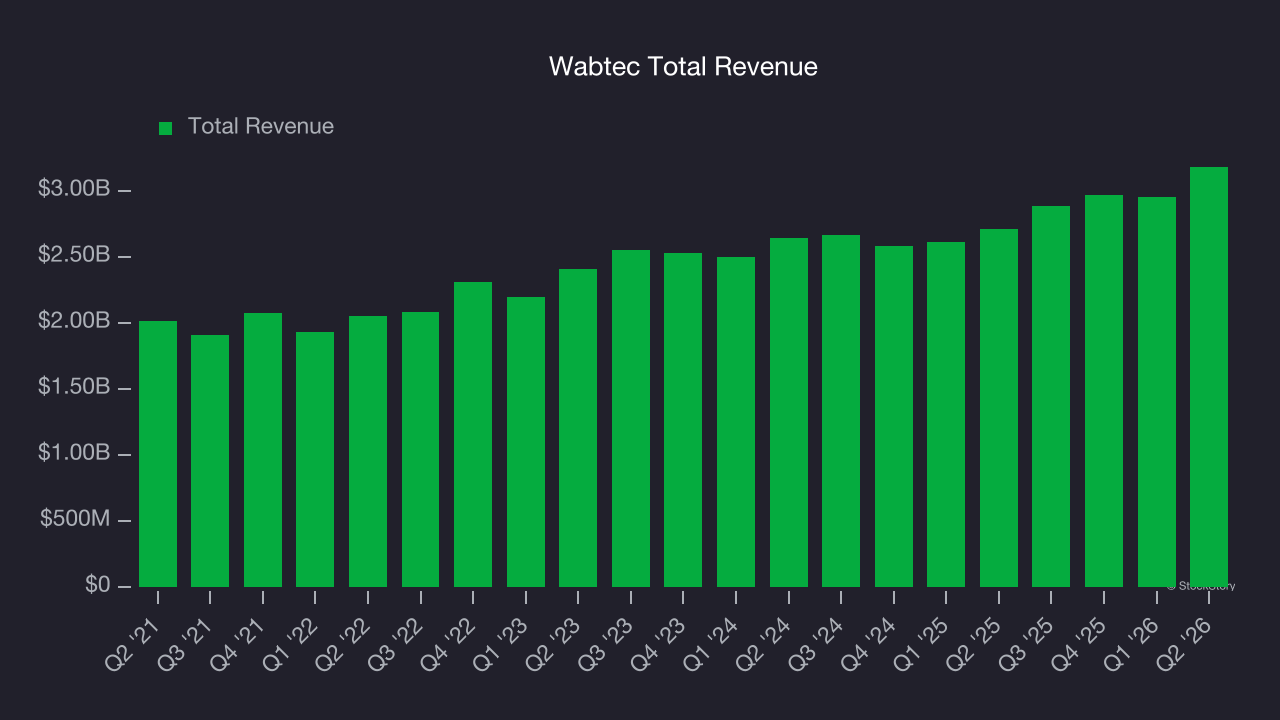The image size is (1280, 720).
Task: Click the 'Total Revenue' legend label
Action: [261, 127]
